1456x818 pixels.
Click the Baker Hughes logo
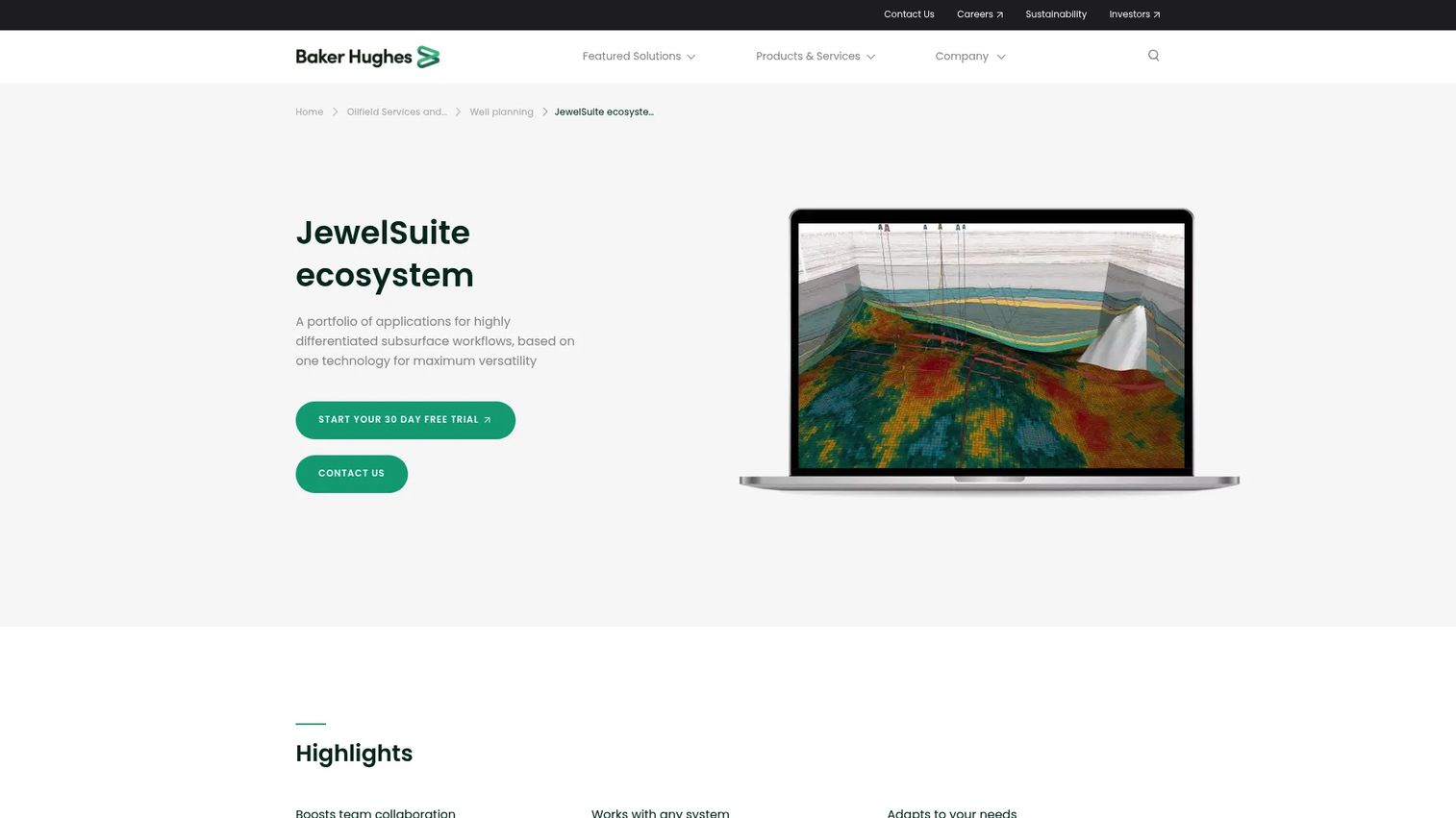[367, 57]
